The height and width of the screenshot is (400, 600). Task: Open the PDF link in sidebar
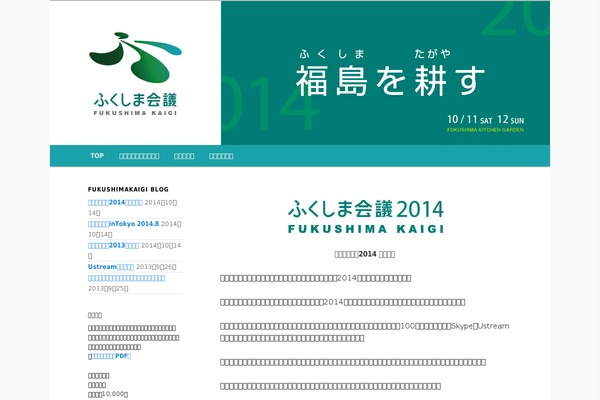click(x=110, y=356)
